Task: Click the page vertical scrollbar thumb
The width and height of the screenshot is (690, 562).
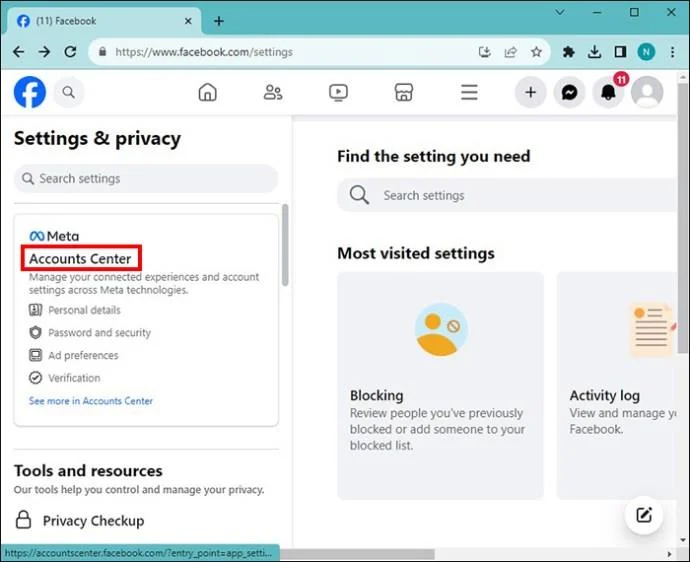Action: tap(683, 218)
